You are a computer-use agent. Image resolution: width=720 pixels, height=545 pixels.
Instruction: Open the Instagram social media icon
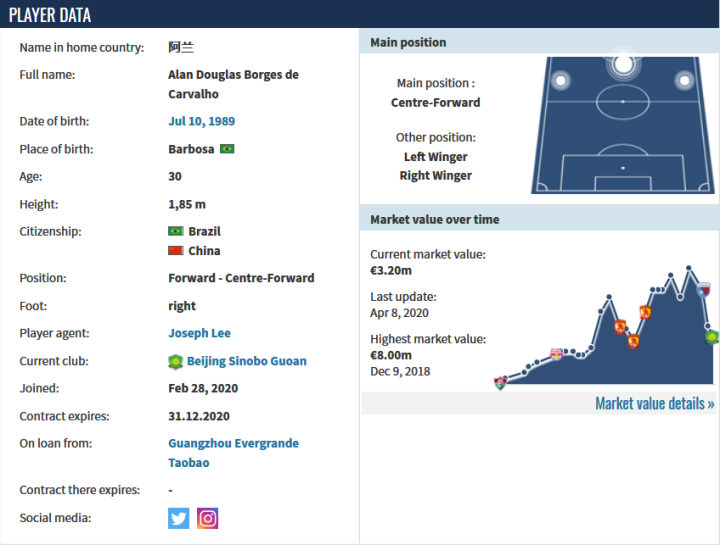coord(207,518)
